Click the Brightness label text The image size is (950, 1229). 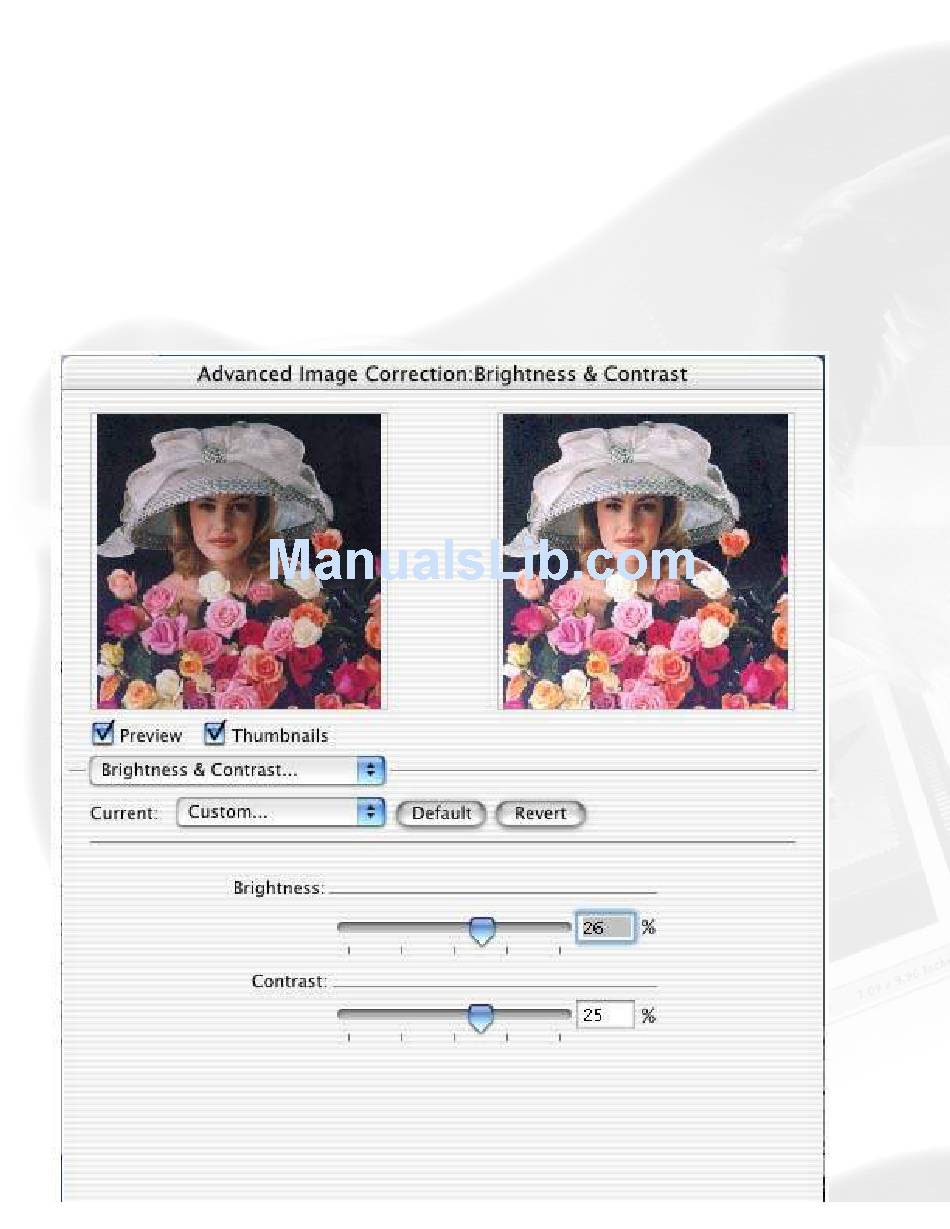click(x=279, y=888)
